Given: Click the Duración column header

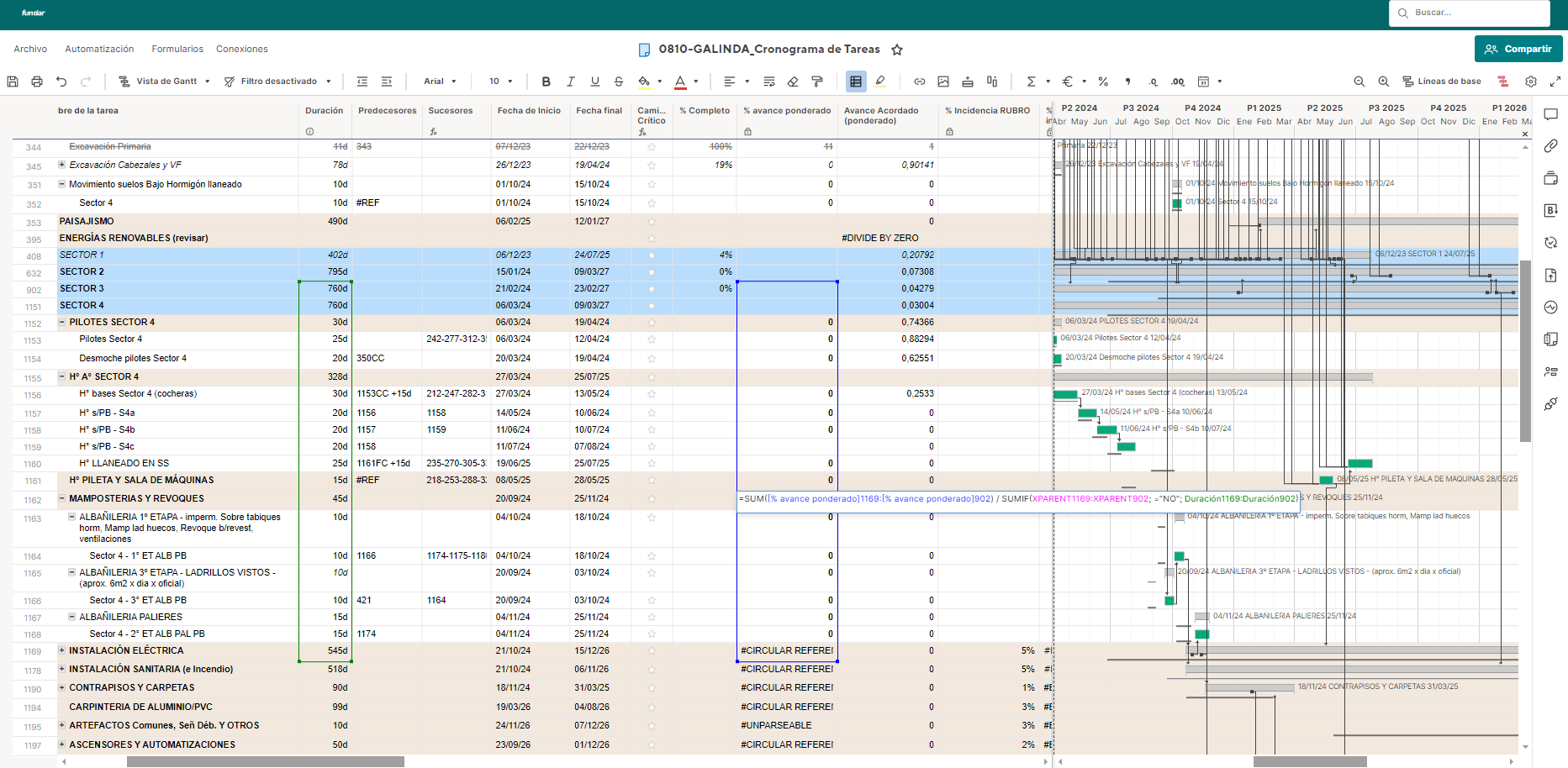Looking at the screenshot, I should [325, 111].
